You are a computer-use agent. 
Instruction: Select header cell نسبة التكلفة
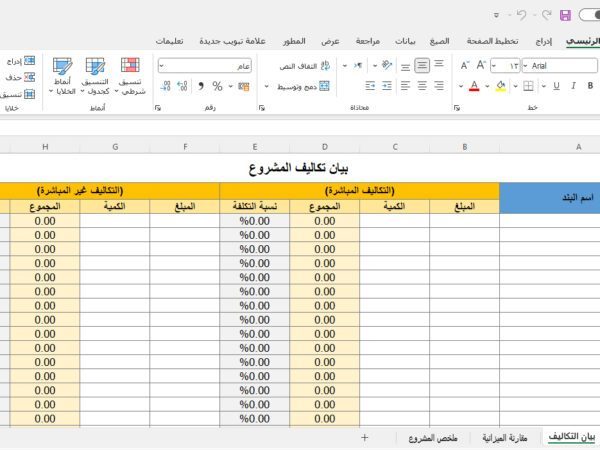pos(254,207)
